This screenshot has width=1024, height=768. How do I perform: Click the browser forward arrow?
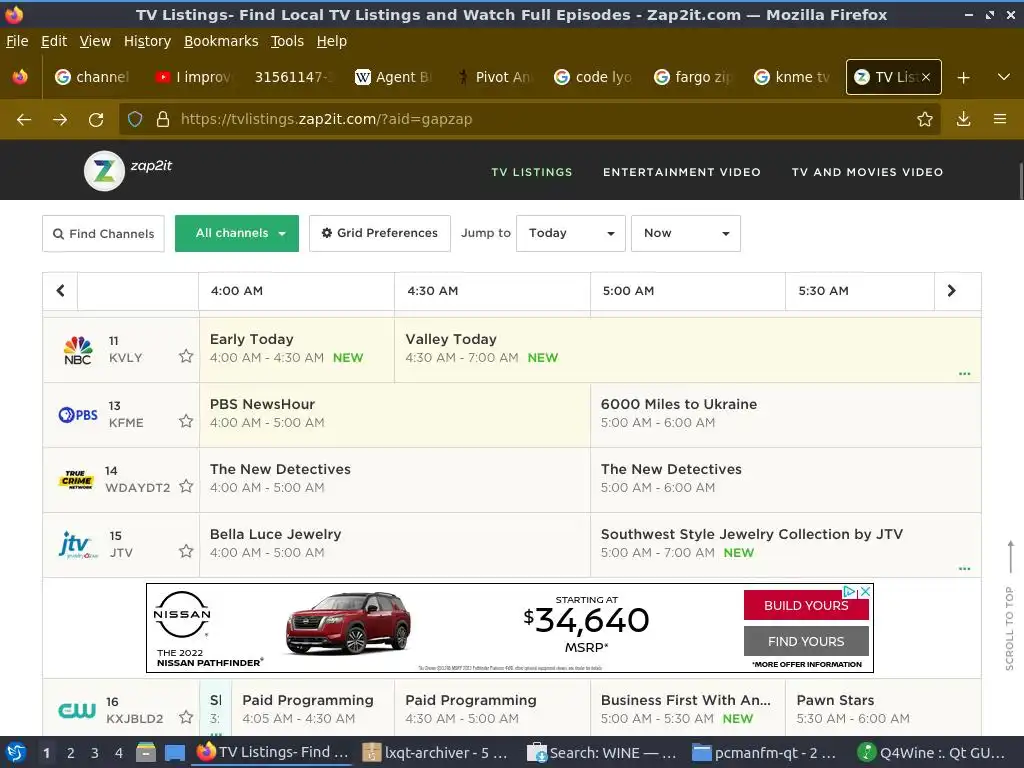pos(60,120)
